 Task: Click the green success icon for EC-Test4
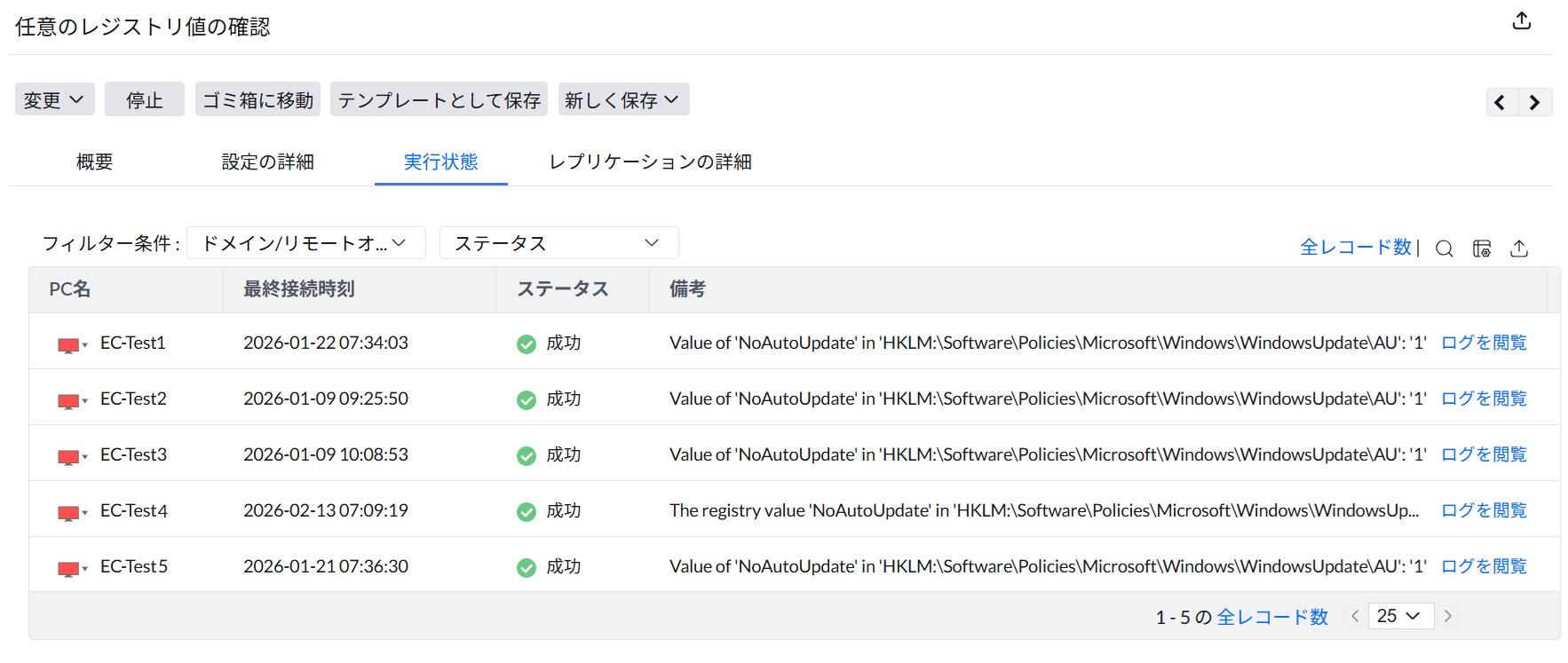(x=527, y=512)
